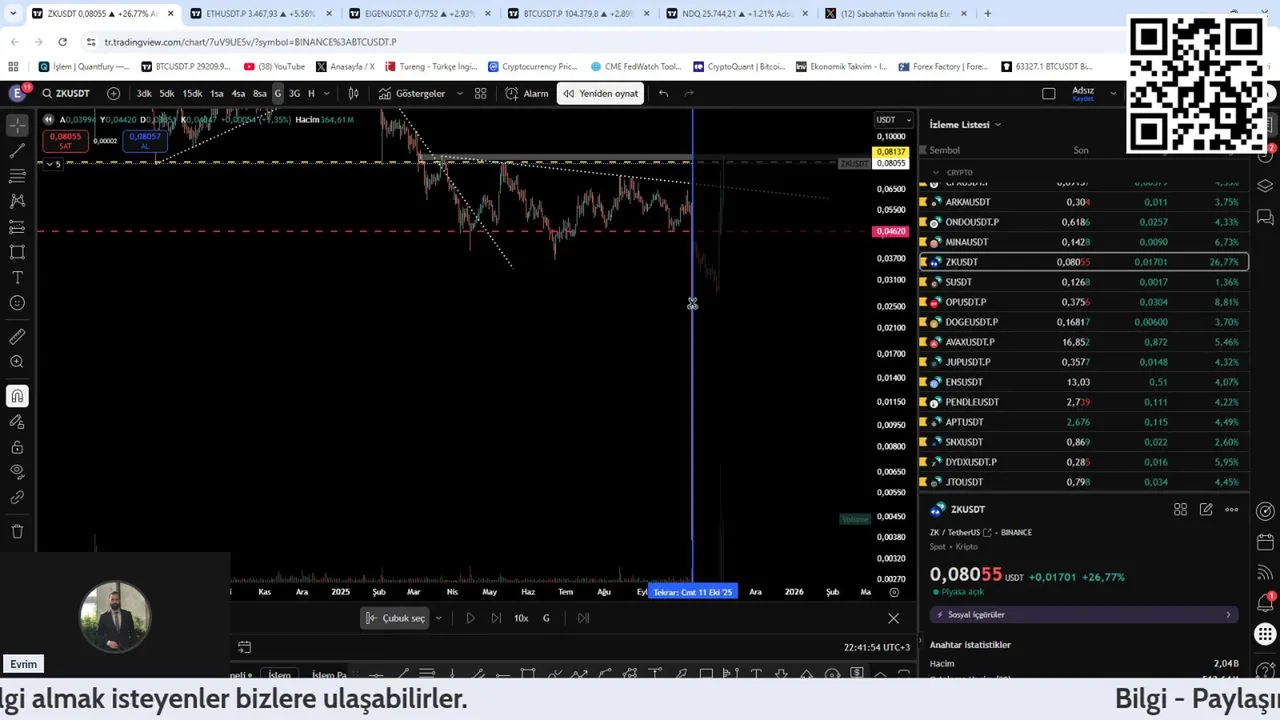Open indicator templates grid icon
The width and height of the screenshot is (1280, 720).
[x=480, y=93]
